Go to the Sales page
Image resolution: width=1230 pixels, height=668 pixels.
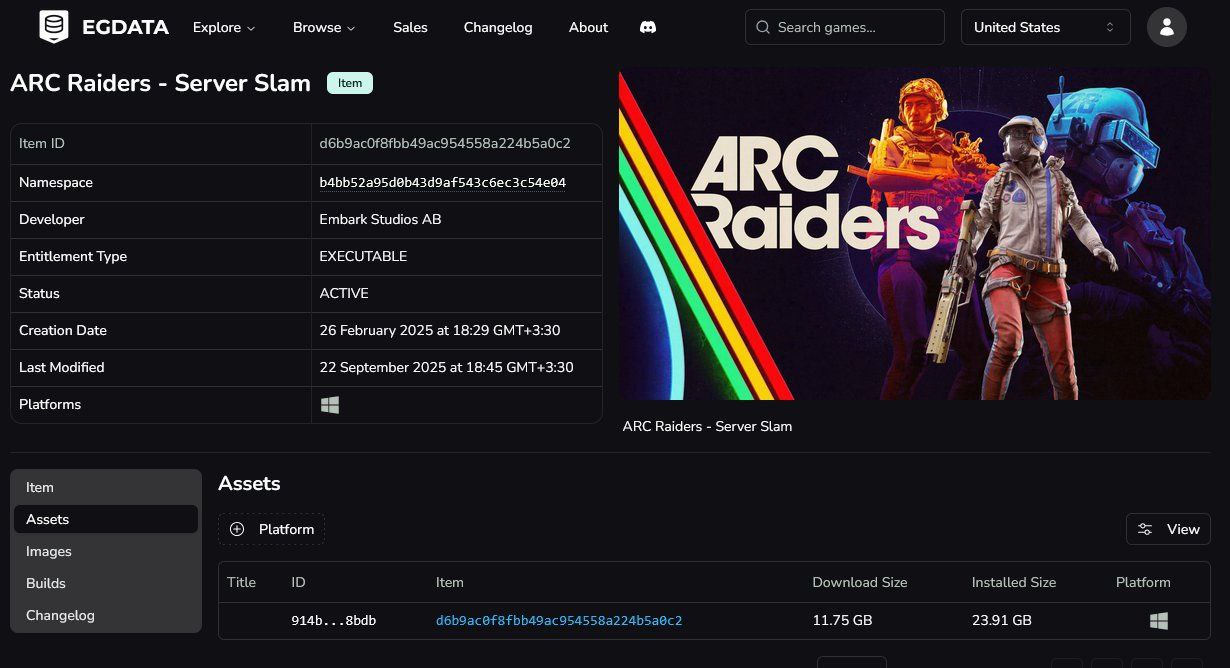point(410,27)
